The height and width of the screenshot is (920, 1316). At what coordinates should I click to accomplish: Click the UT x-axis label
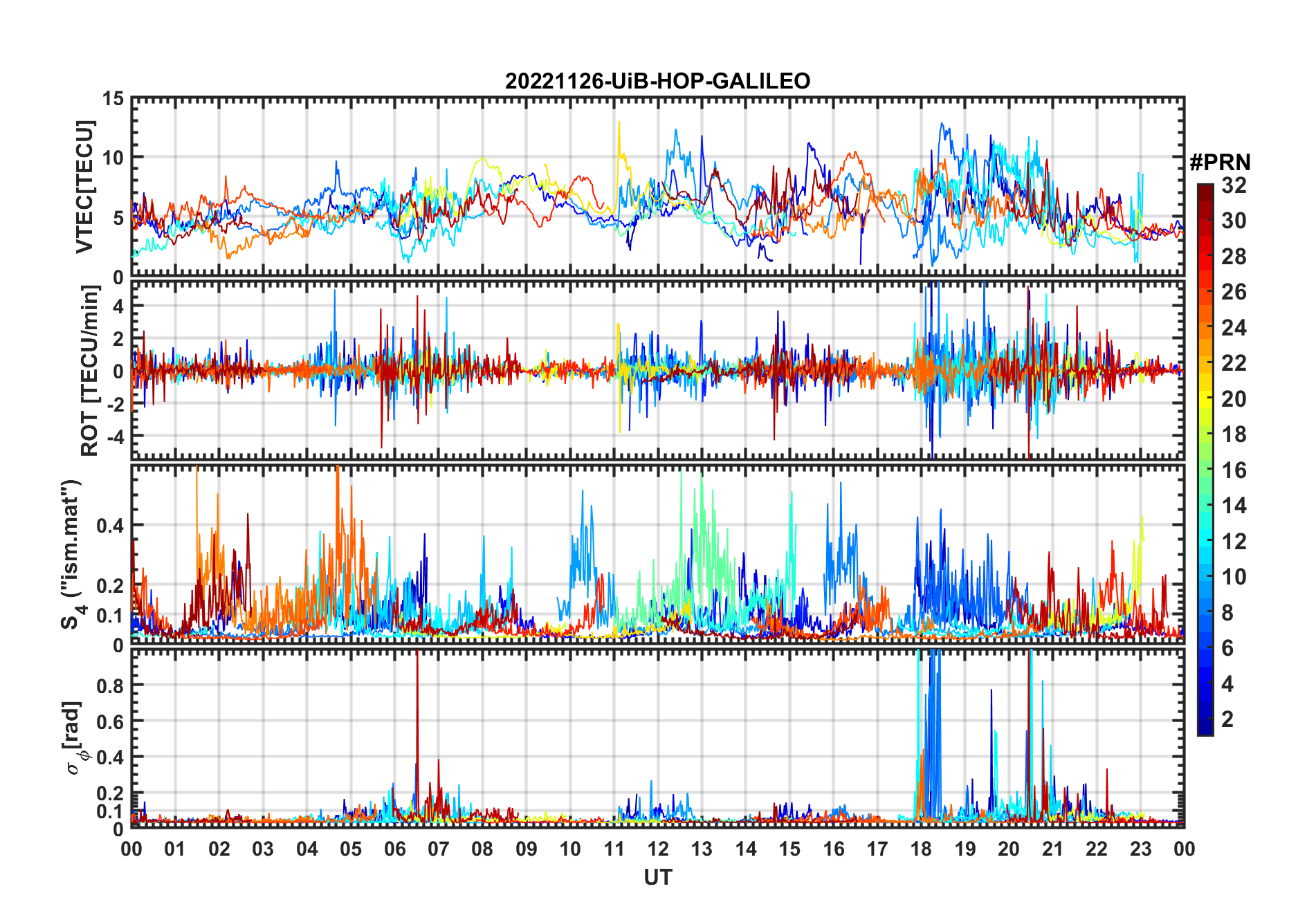(658, 877)
